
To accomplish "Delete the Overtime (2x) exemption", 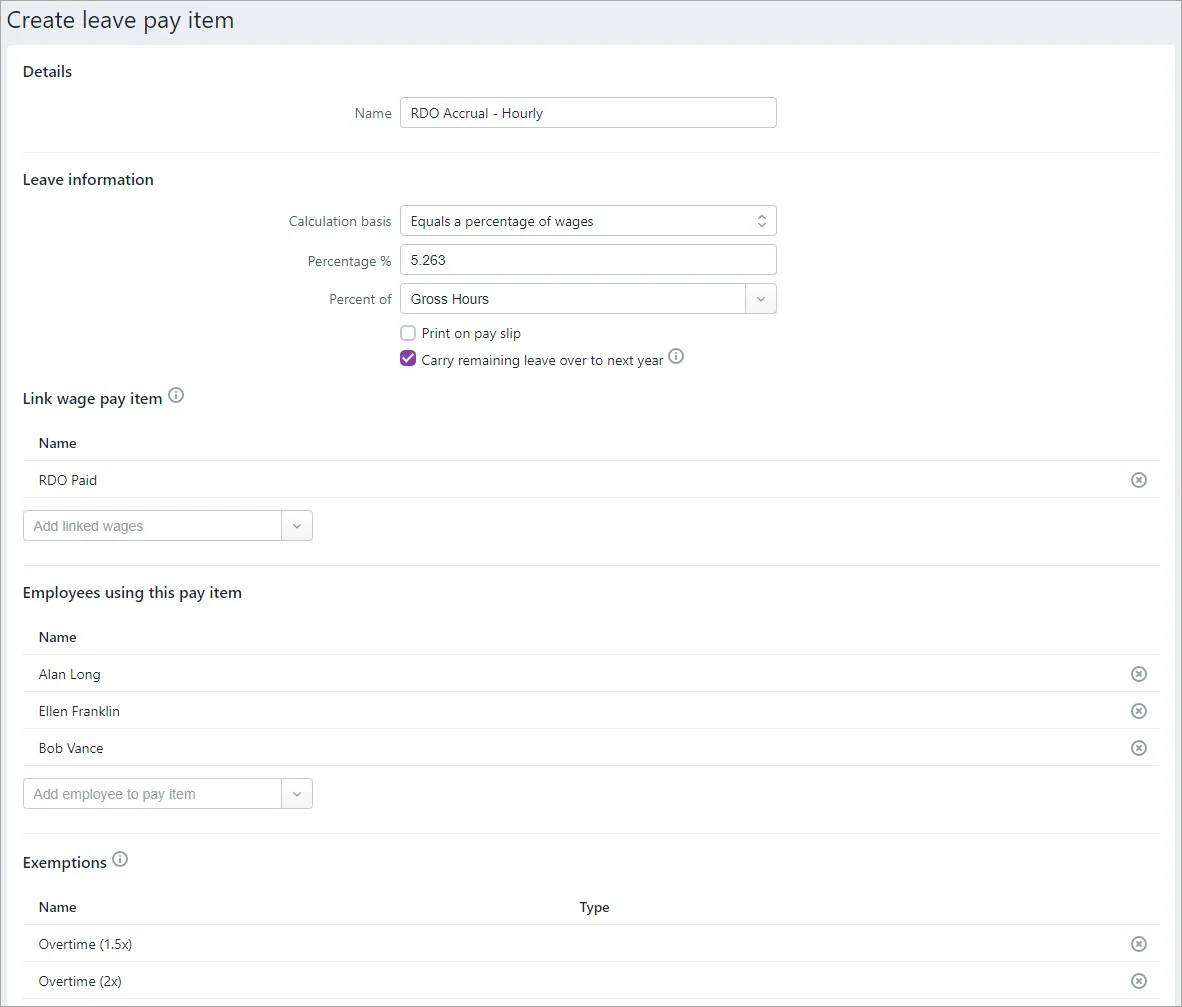I will pos(1138,981).
